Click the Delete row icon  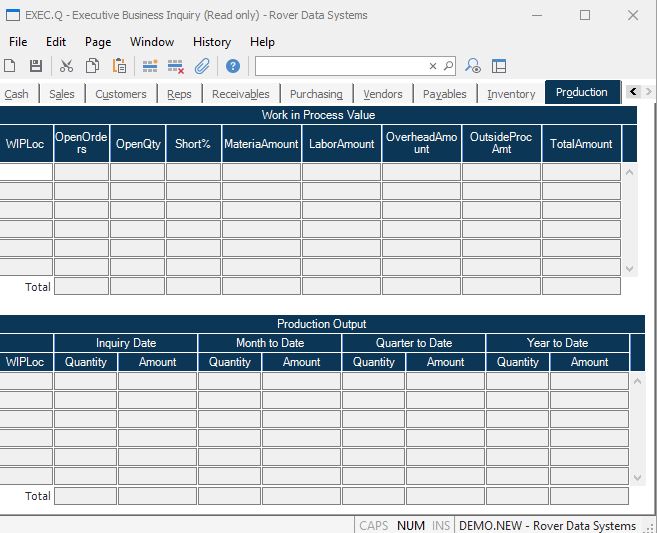(x=176, y=66)
